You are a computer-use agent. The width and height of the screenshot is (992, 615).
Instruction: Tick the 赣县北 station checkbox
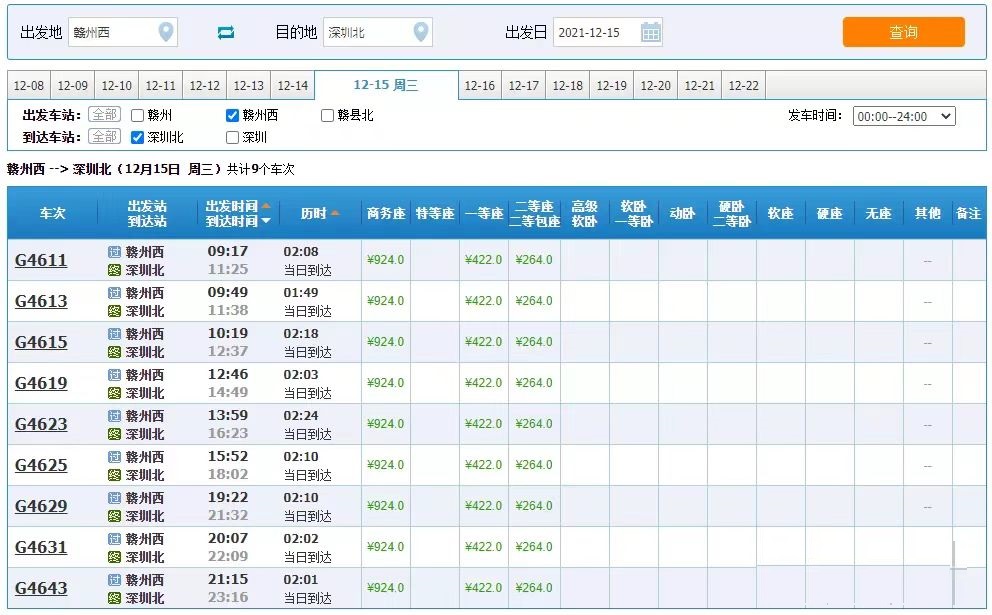pos(328,116)
